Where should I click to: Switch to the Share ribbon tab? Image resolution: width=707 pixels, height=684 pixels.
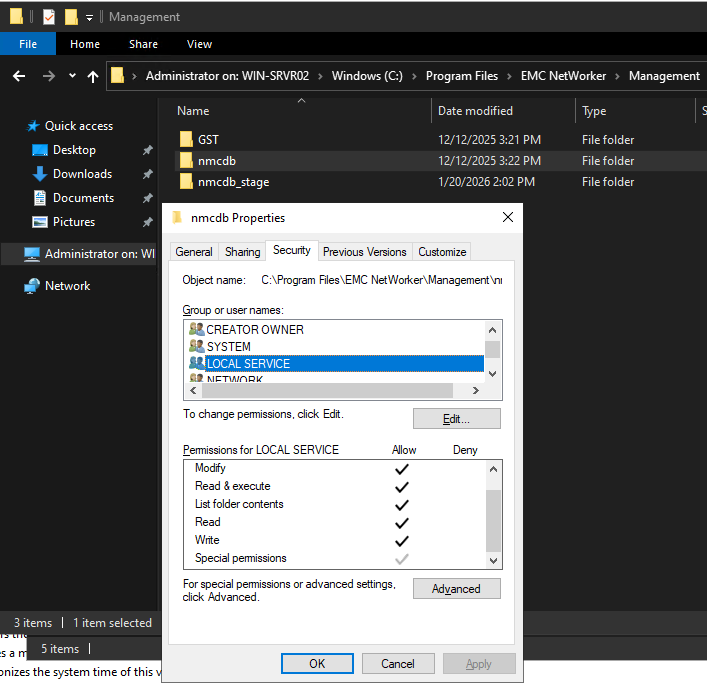tap(143, 44)
